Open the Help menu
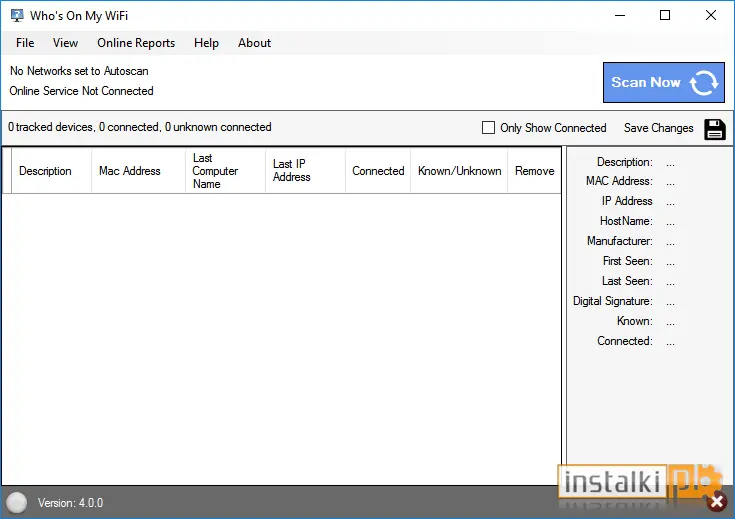Screen dimensions: 735x519 tap(206, 43)
